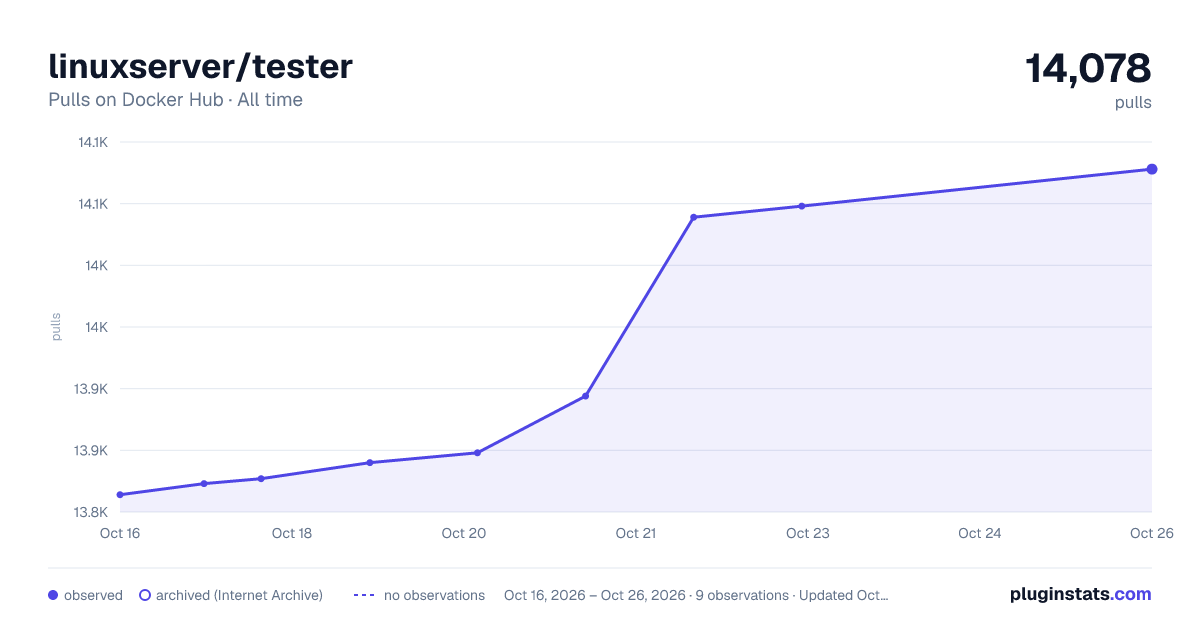1200x630 pixels.
Task: Click the Oct 20 x-axis label
Action: pyautogui.click(x=464, y=533)
